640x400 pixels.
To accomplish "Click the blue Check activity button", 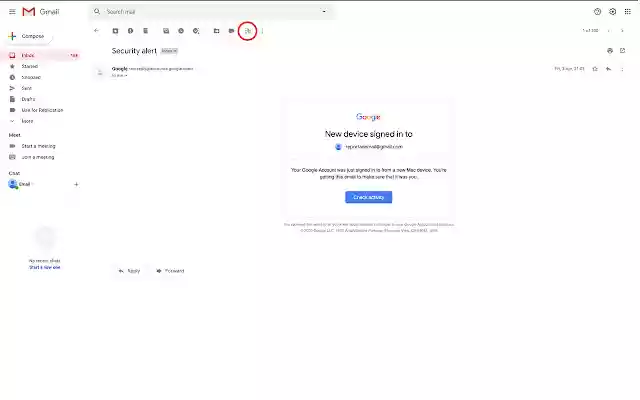I will [369, 197].
